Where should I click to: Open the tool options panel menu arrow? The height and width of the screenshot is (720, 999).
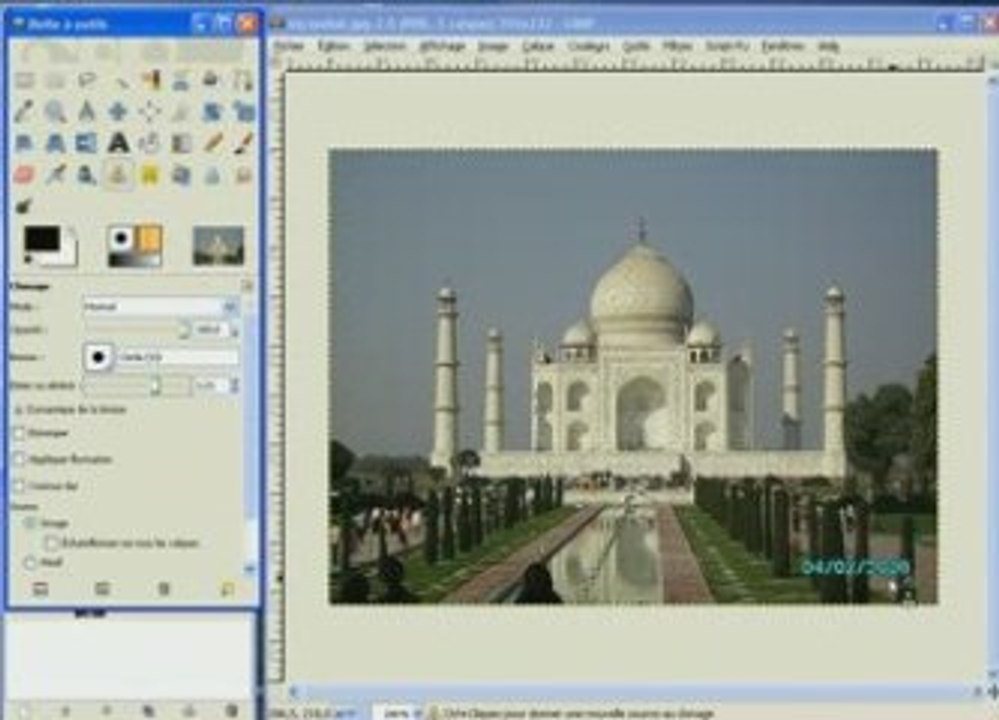247,285
